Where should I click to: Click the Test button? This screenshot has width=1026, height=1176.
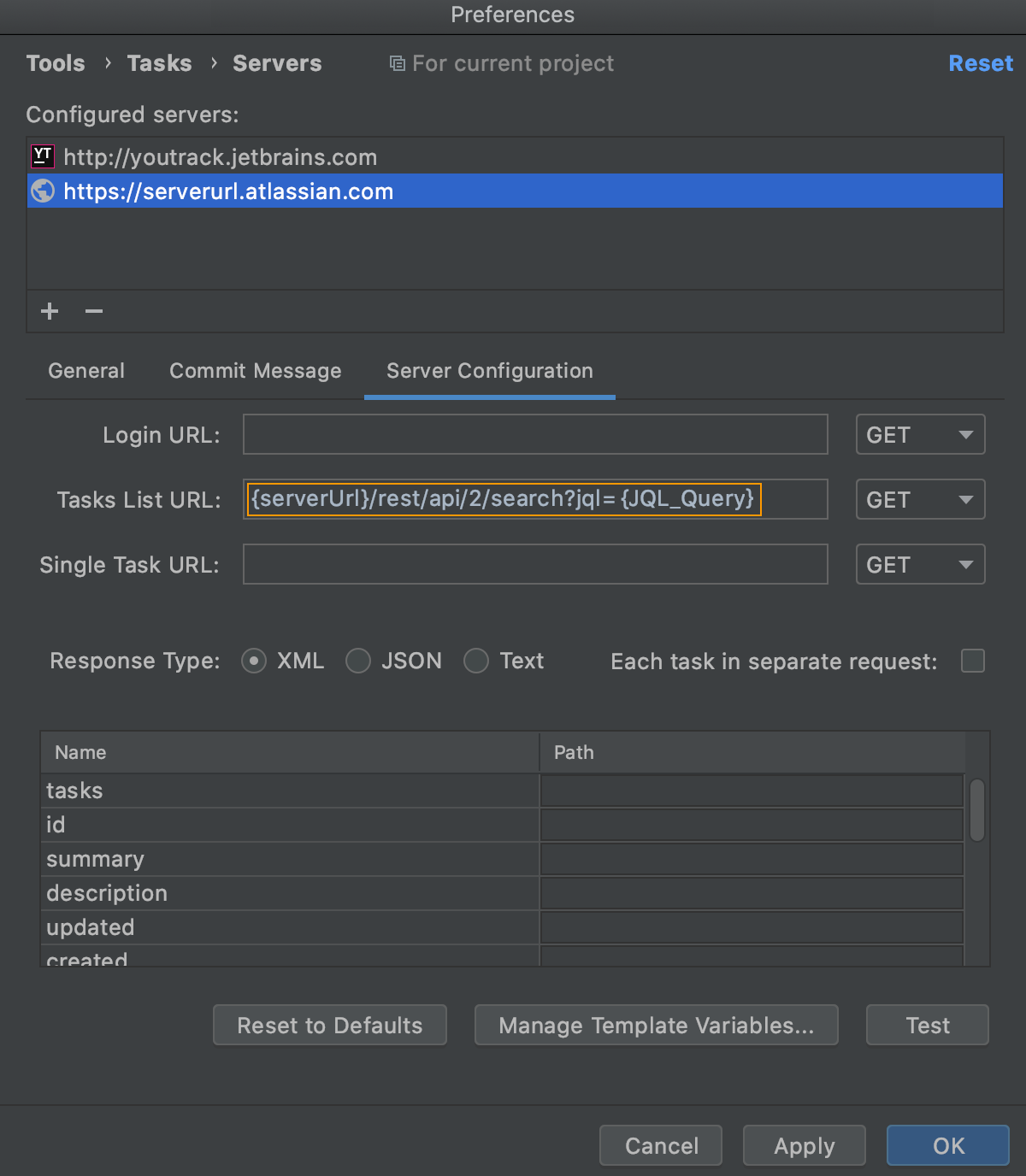[x=928, y=1025]
